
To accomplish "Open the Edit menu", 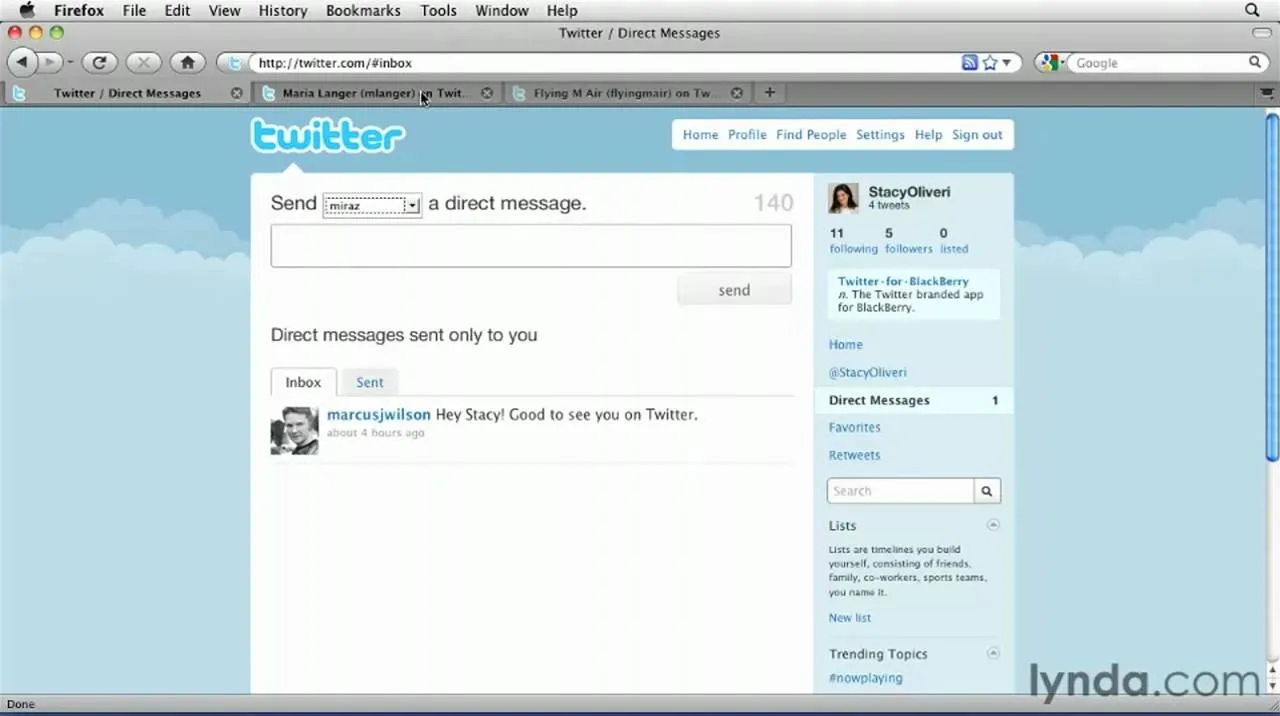I will point(177,10).
